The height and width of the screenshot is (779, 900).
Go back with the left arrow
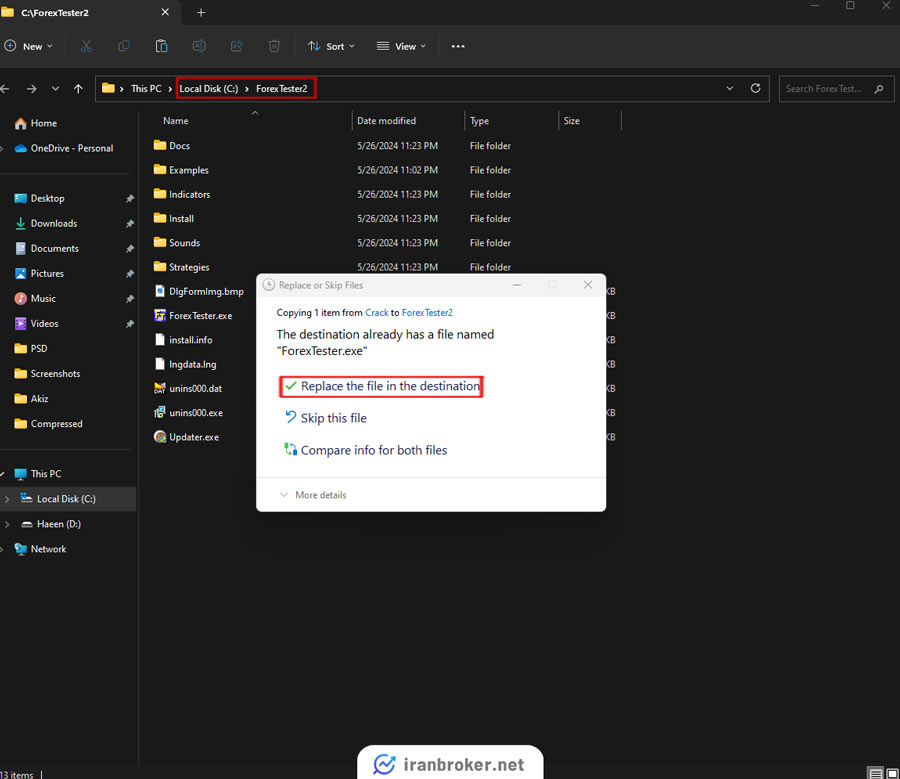(5, 89)
